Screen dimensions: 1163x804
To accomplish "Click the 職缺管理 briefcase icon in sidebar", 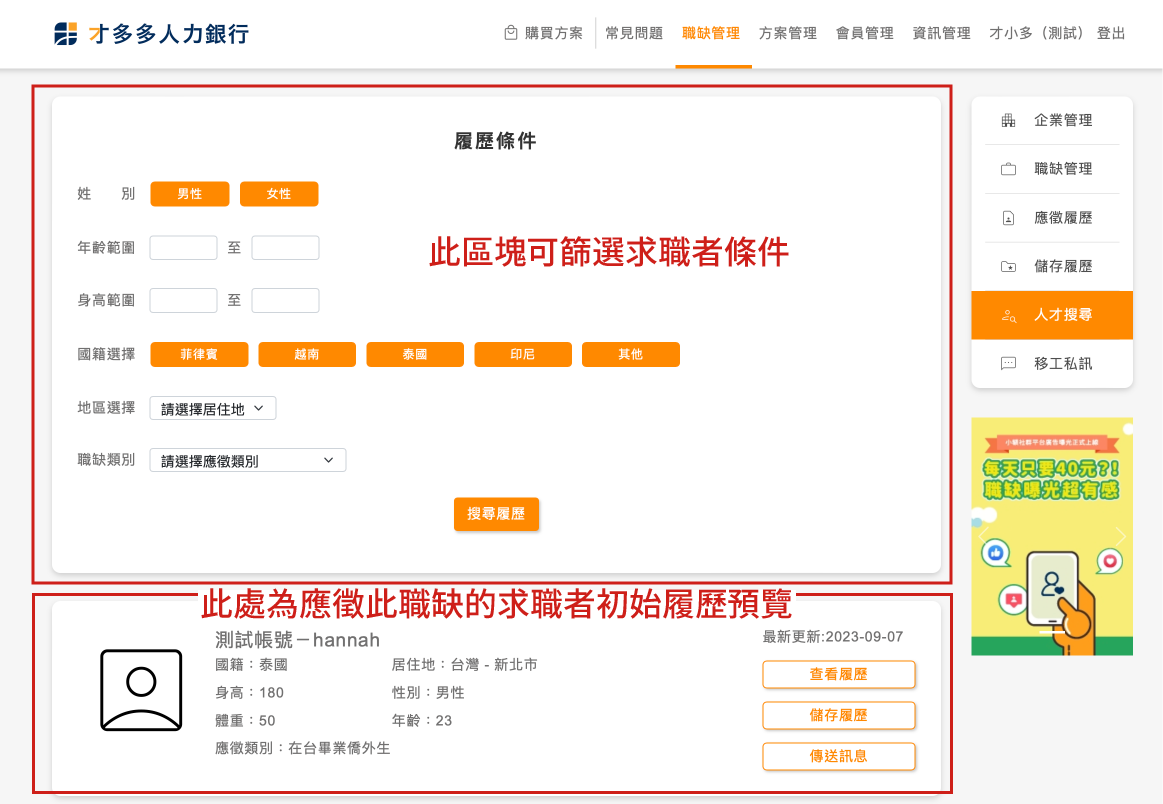I will point(1008,170).
